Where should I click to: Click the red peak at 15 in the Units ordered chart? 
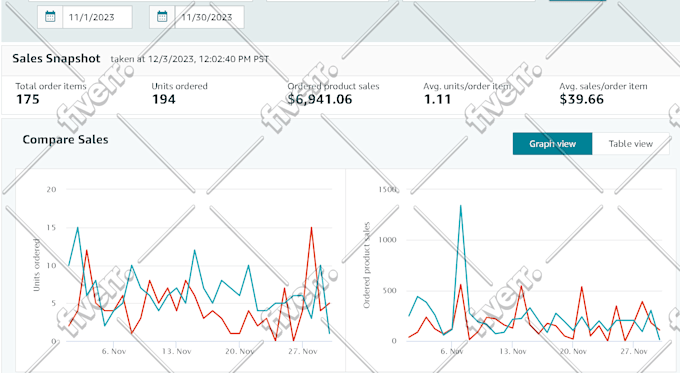click(311, 228)
